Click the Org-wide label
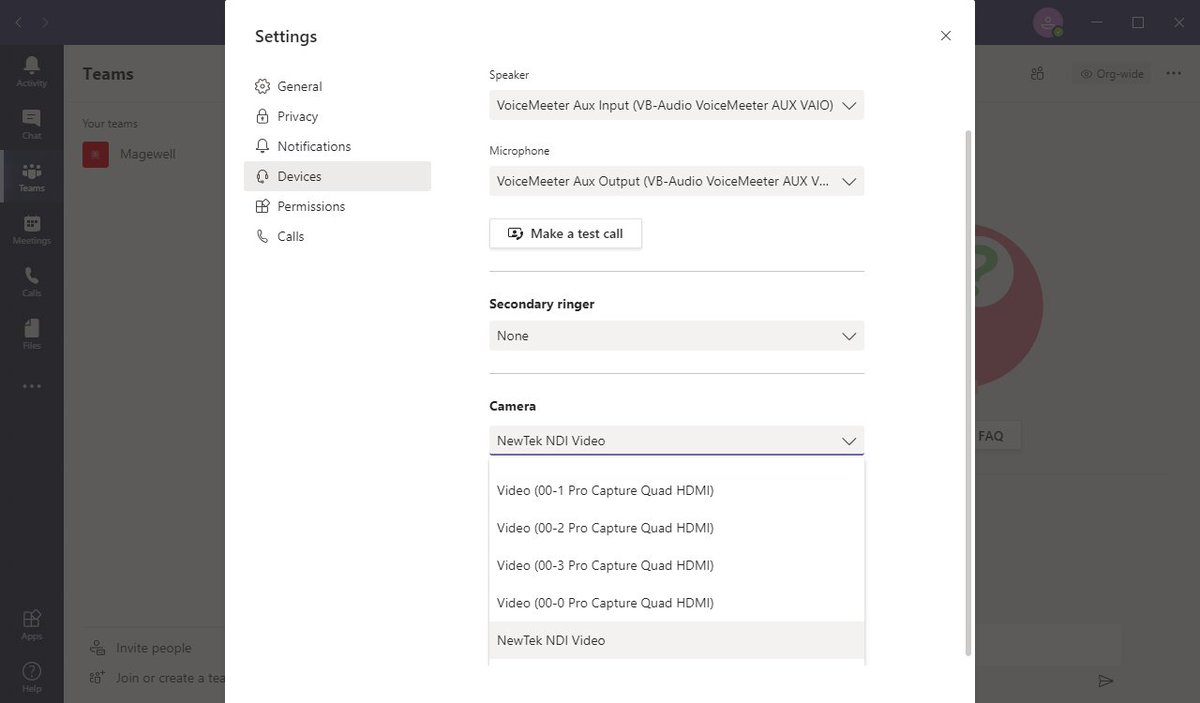 [x=1111, y=74]
